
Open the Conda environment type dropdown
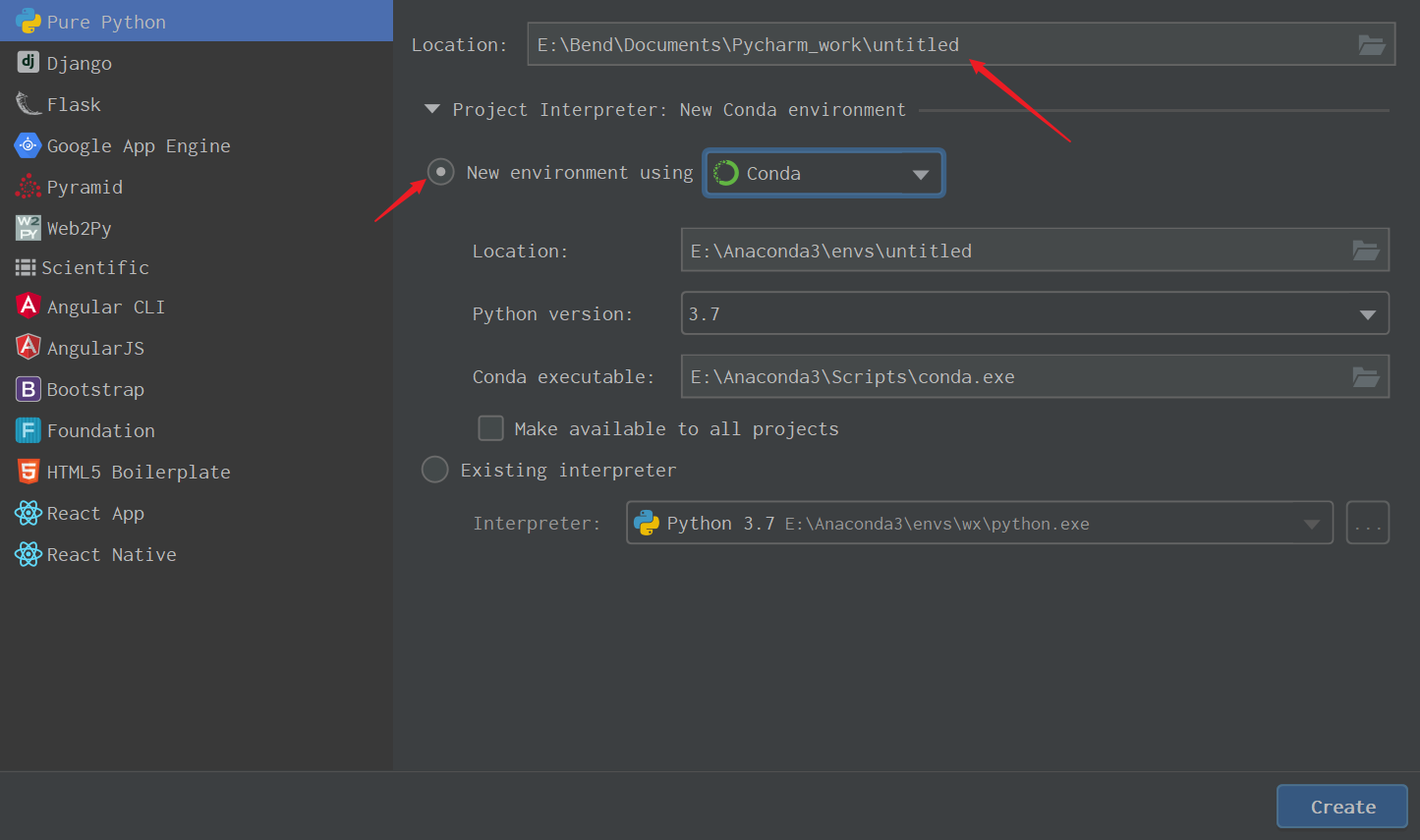click(824, 173)
